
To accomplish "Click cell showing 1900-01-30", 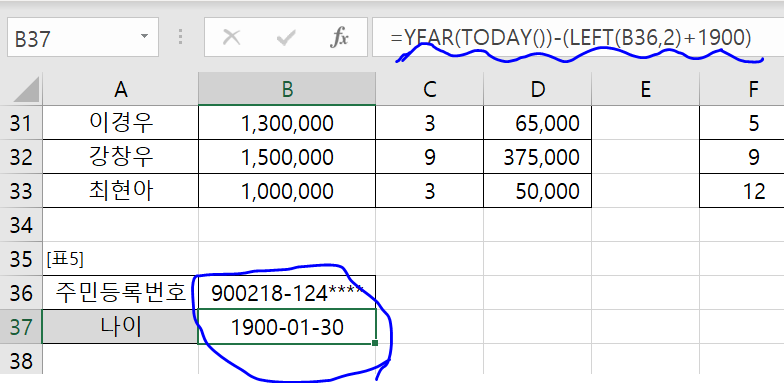I will click(287, 326).
